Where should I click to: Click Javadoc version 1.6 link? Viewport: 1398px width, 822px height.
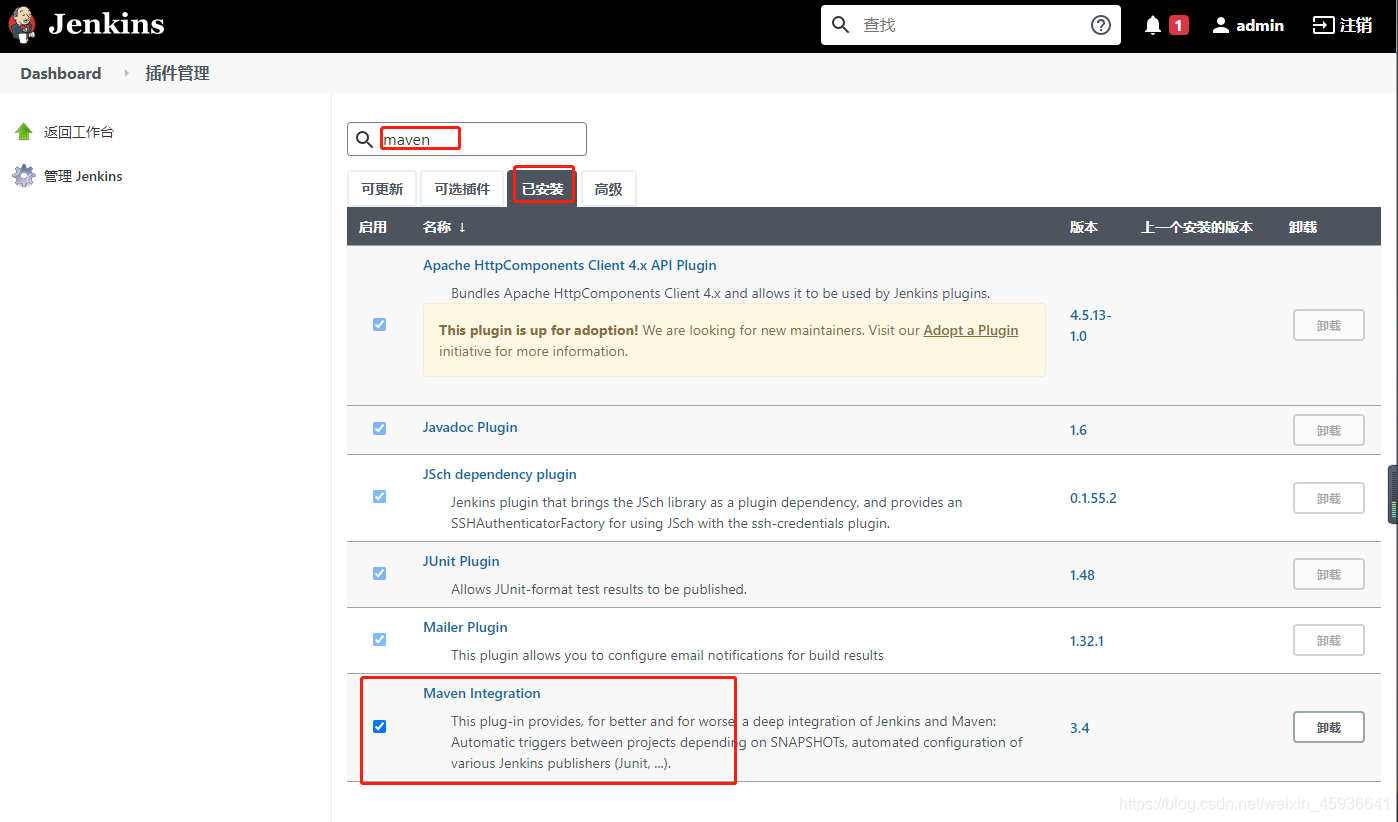(1078, 430)
